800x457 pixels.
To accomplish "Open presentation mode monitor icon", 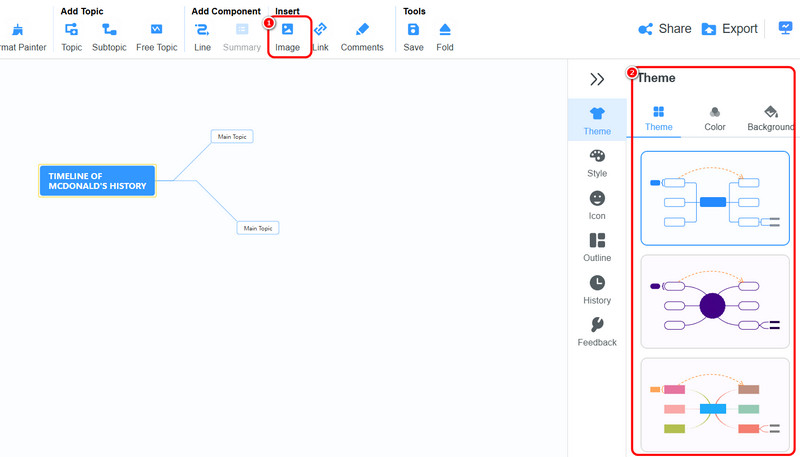I will point(785,28).
